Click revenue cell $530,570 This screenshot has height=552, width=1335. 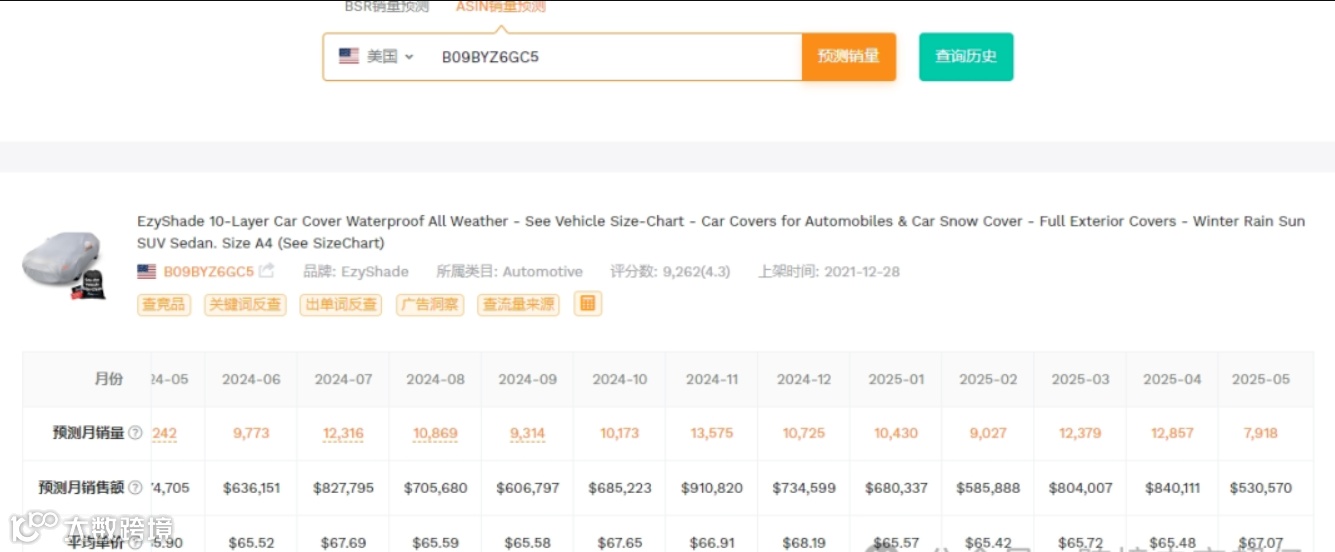tap(1261, 488)
